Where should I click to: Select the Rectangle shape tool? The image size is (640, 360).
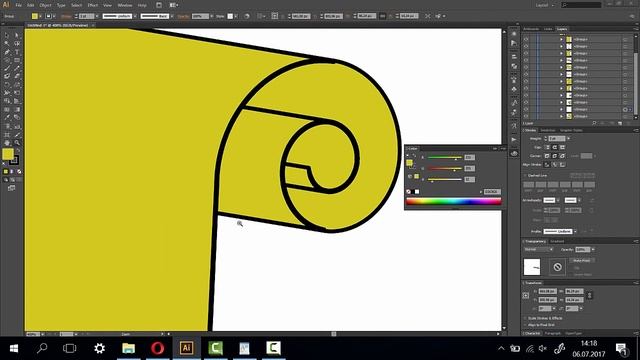pyautogui.click(x=17, y=60)
